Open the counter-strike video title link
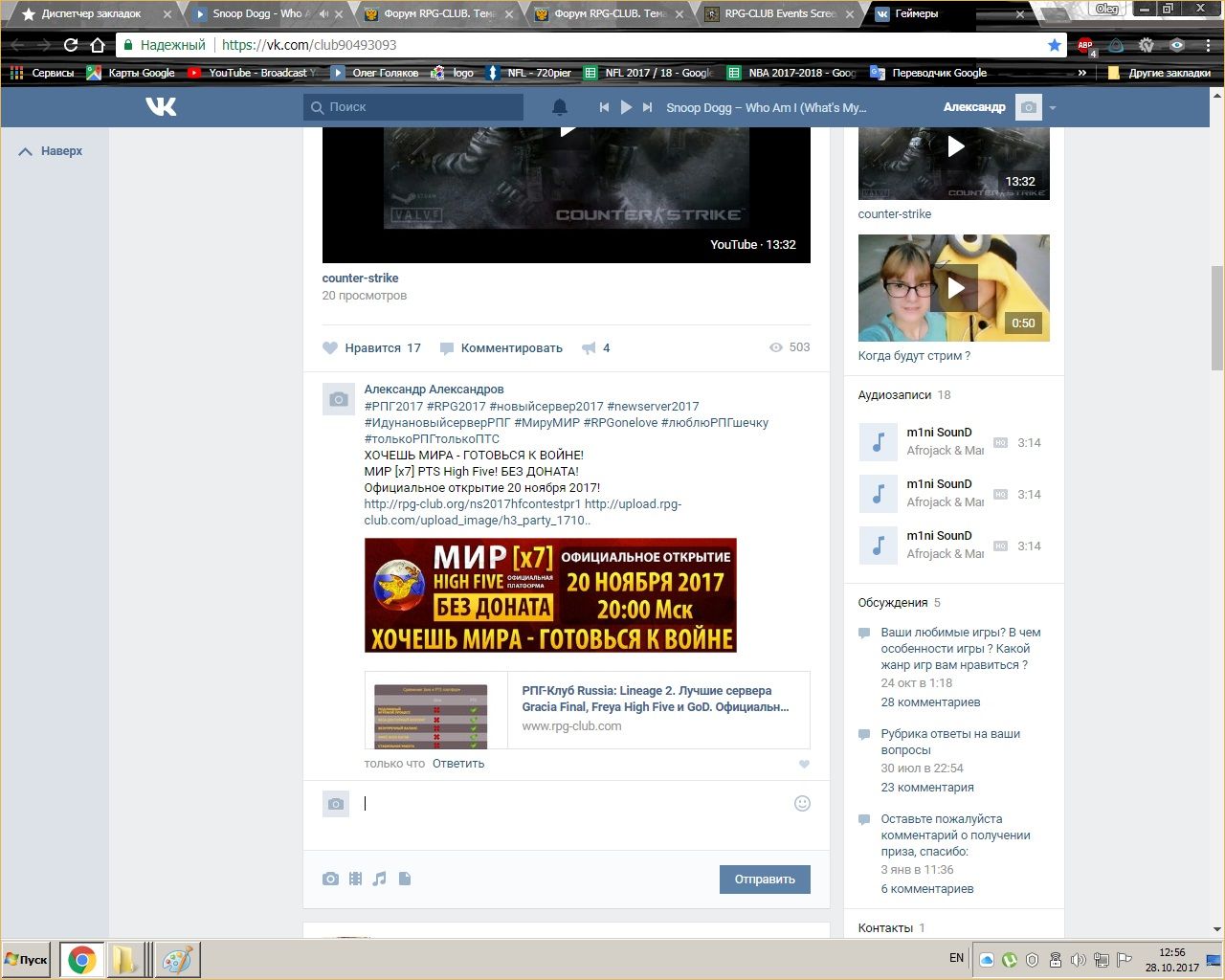This screenshot has height=980, width=1225. (x=360, y=278)
